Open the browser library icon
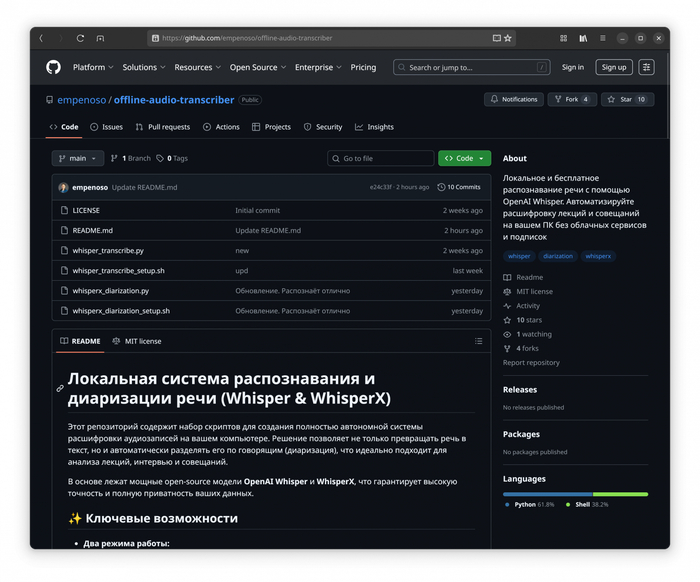Viewport: 700px width, 582px height. (583, 38)
